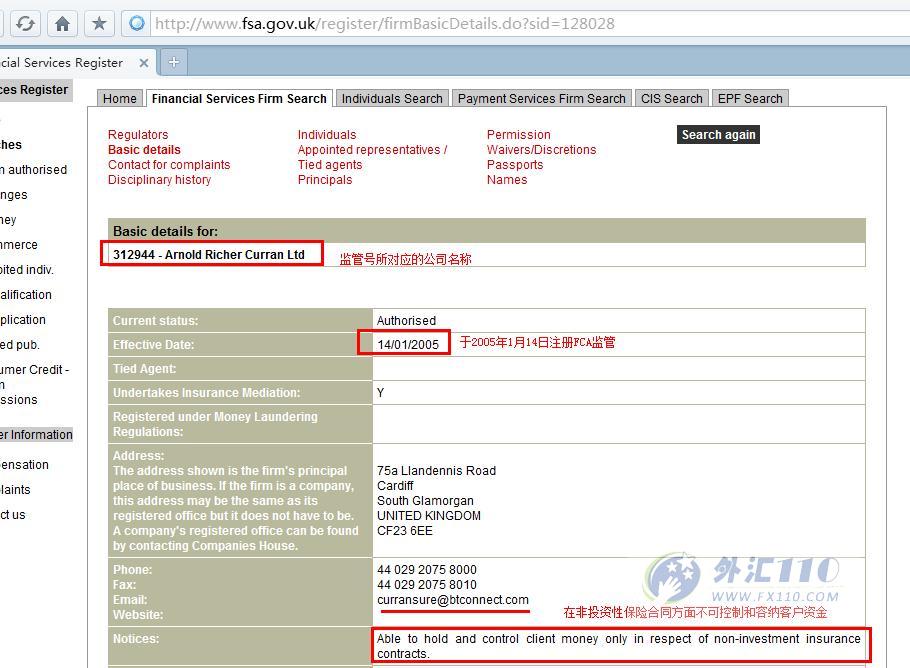Open sidebar link ending 'umer Credit -'
Image resolution: width=910 pixels, height=668 pixels.
[35, 370]
